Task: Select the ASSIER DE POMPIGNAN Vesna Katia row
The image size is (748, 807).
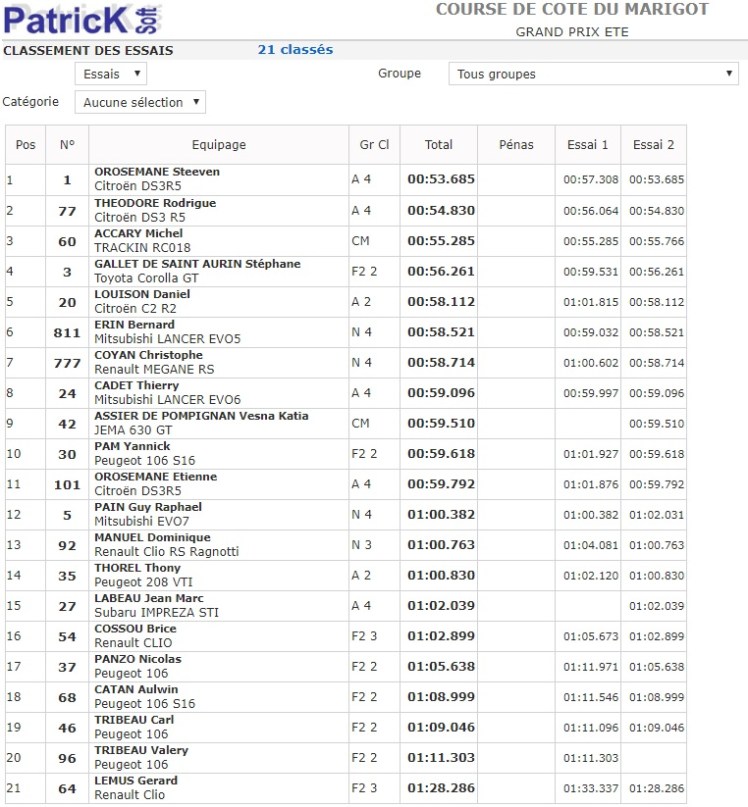Action: pyautogui.click(x=201, y=416)
